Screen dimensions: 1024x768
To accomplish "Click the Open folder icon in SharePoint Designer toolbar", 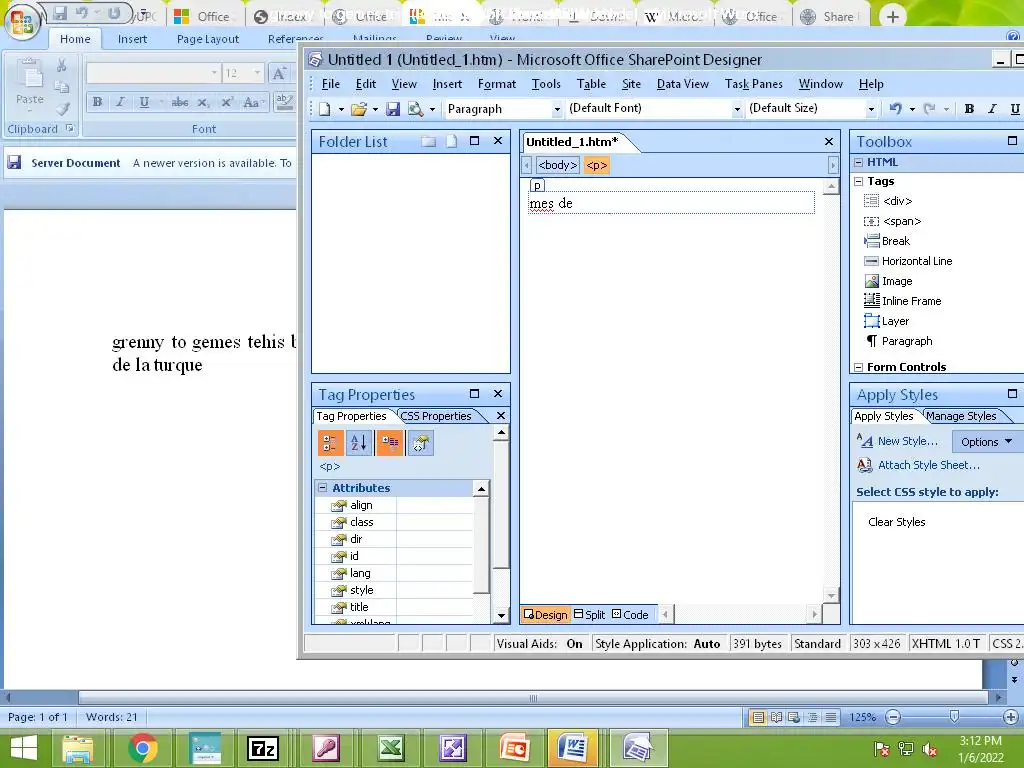I will tap(359, 109).
